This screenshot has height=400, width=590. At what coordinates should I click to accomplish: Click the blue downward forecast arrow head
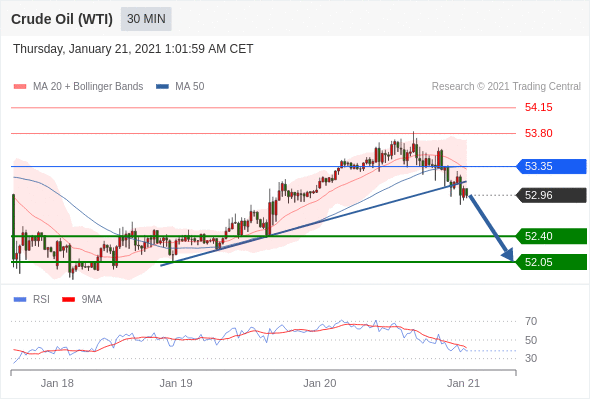(508, 255)
